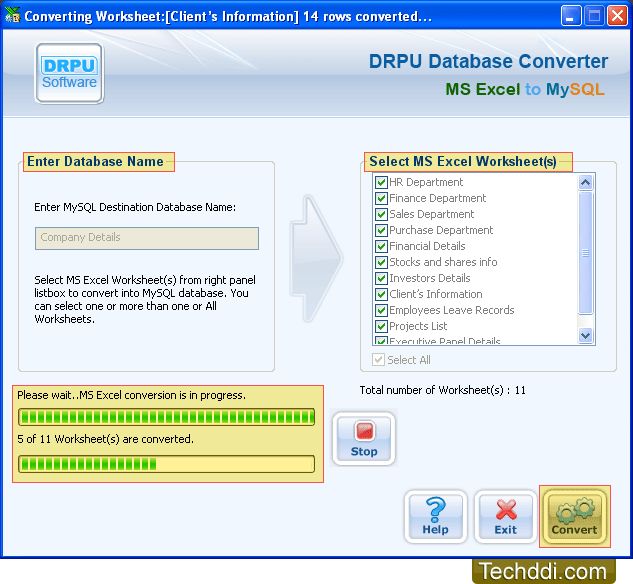
Task: Click the title bar application icon
Action: coord(12,15)
